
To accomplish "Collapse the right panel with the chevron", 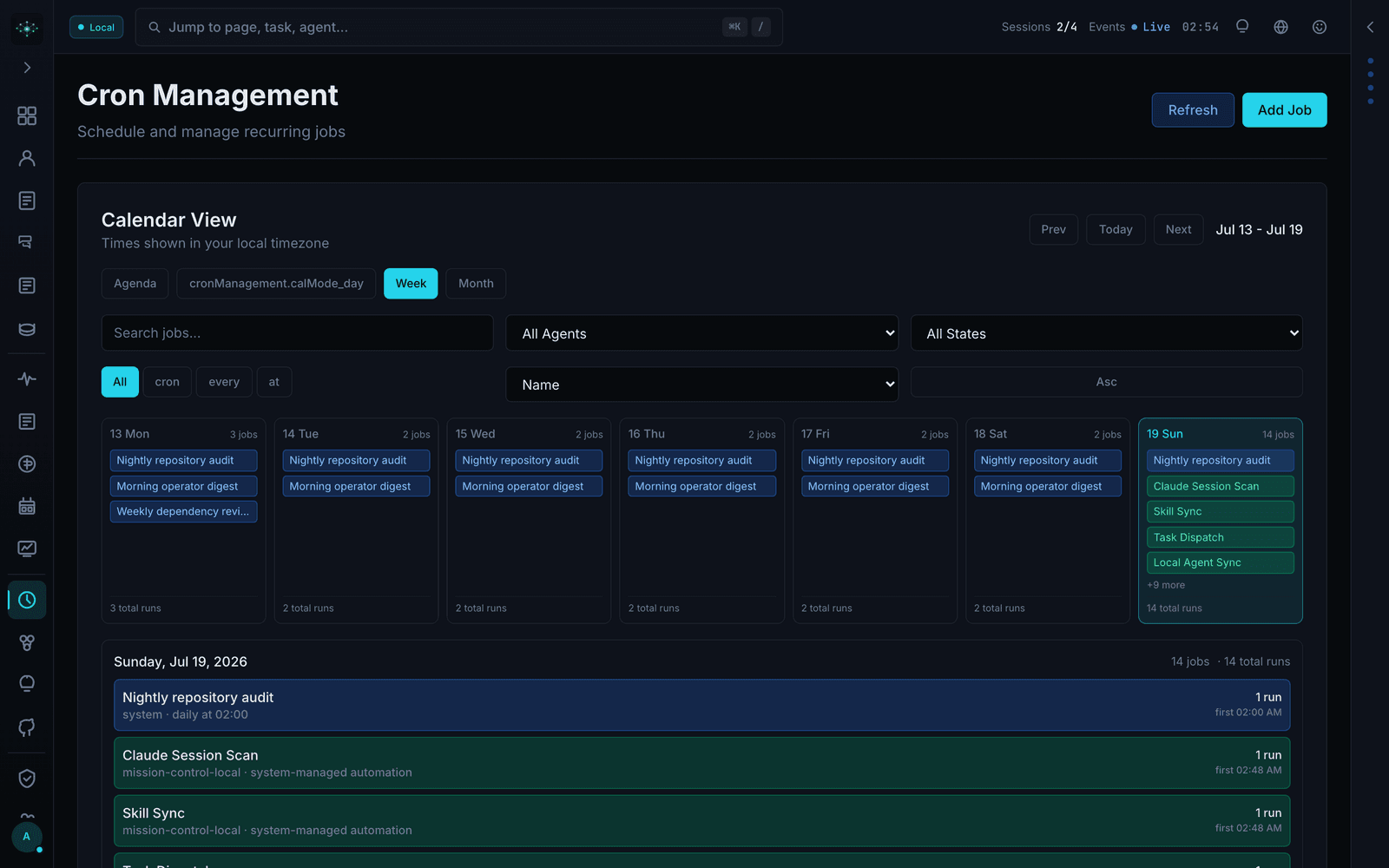I will [1370, 27].
